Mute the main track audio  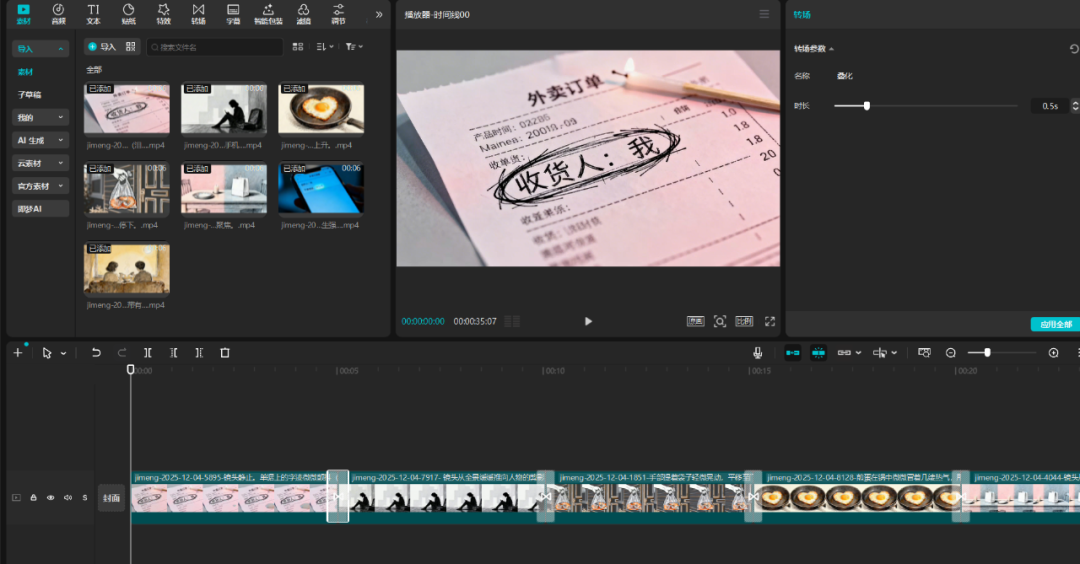pyautogui.click(x=68, y=497)
